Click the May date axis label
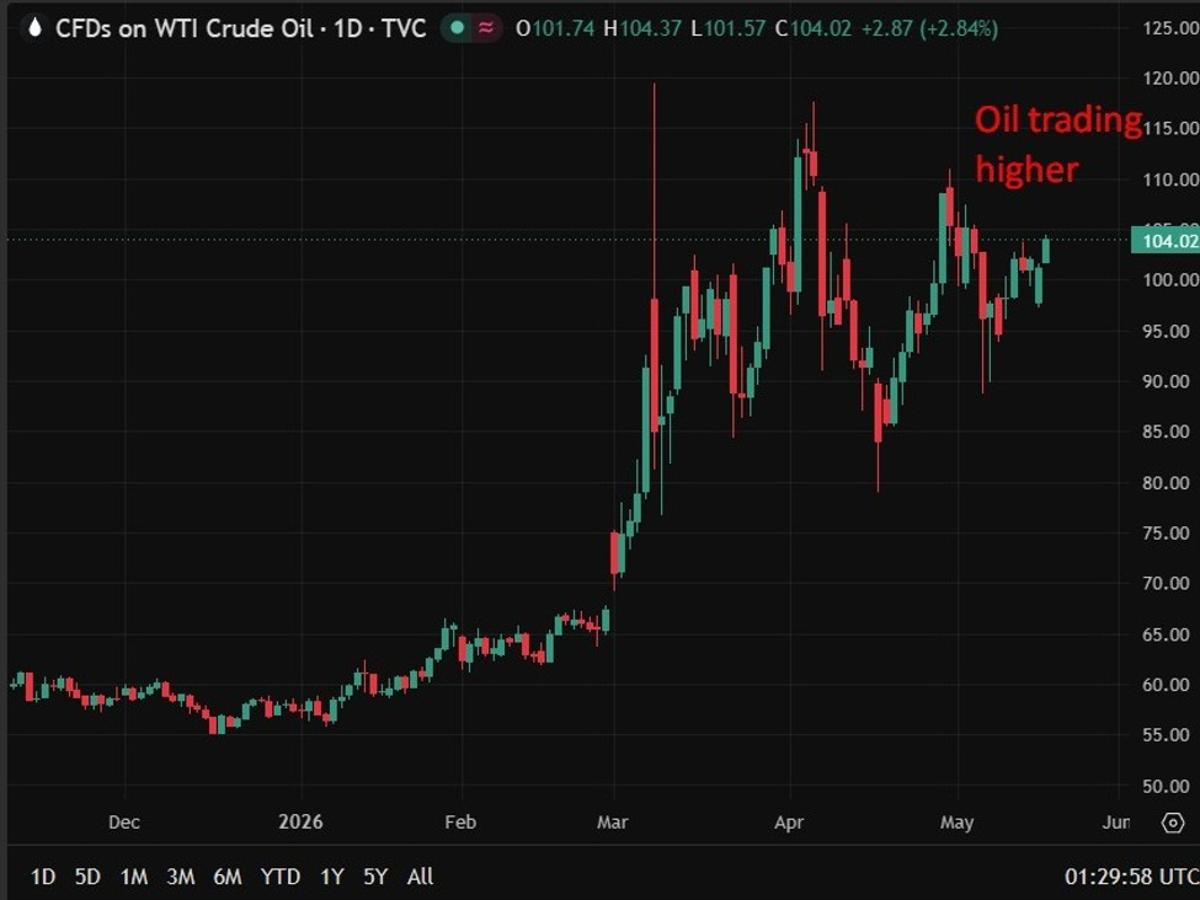The image size is (1200, 900). tap(957, 822)
